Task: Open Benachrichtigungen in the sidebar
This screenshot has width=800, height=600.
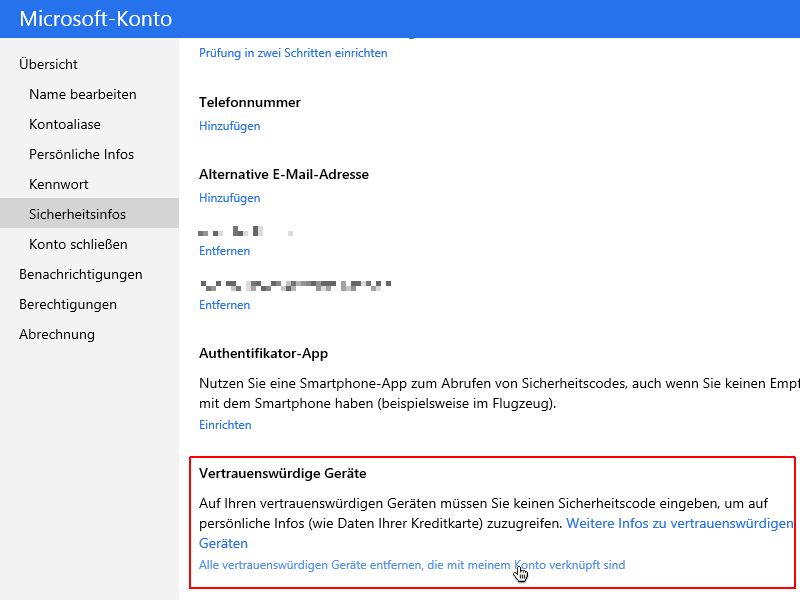Action: coord(81,274)
